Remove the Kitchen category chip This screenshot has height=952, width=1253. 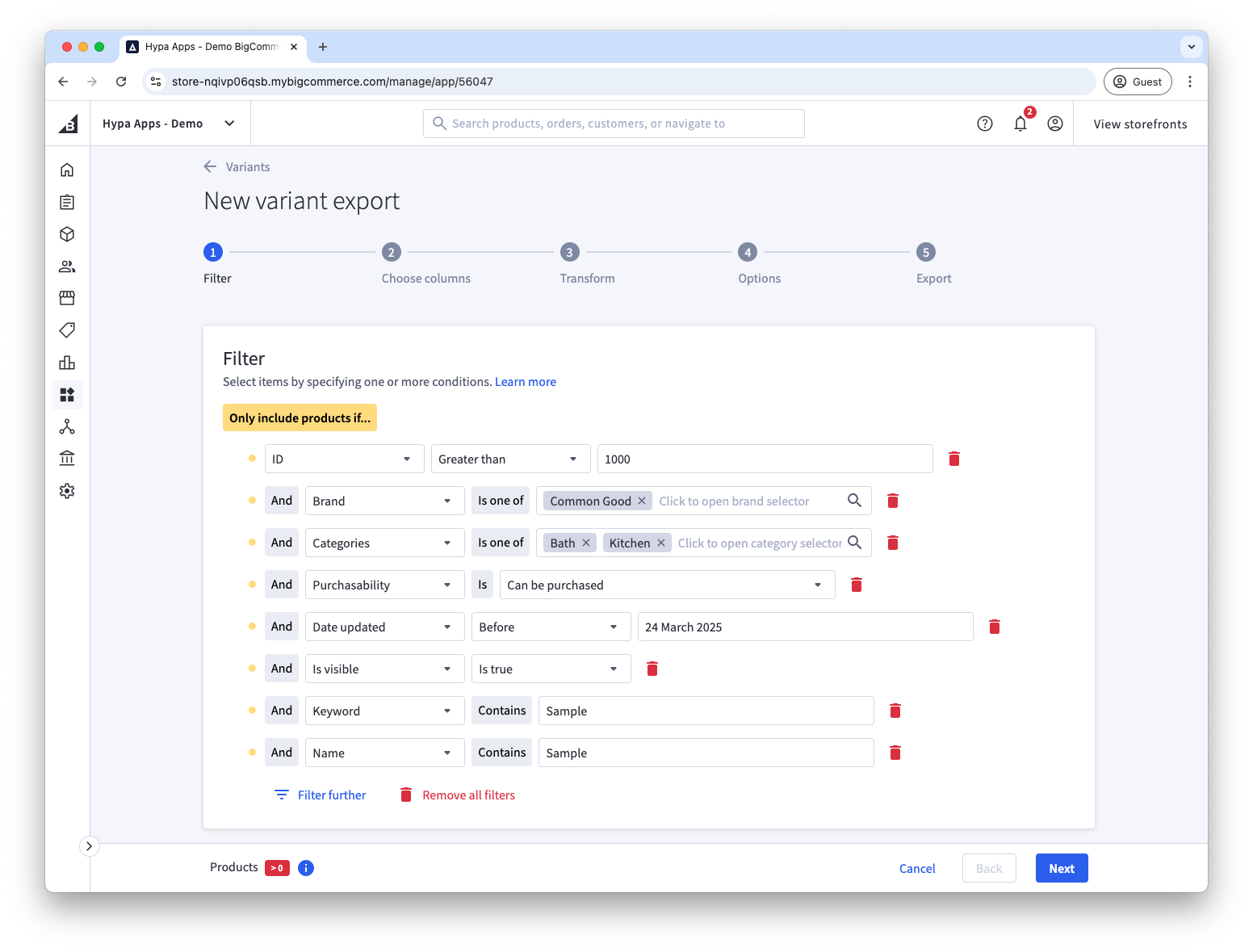(660, 543)
